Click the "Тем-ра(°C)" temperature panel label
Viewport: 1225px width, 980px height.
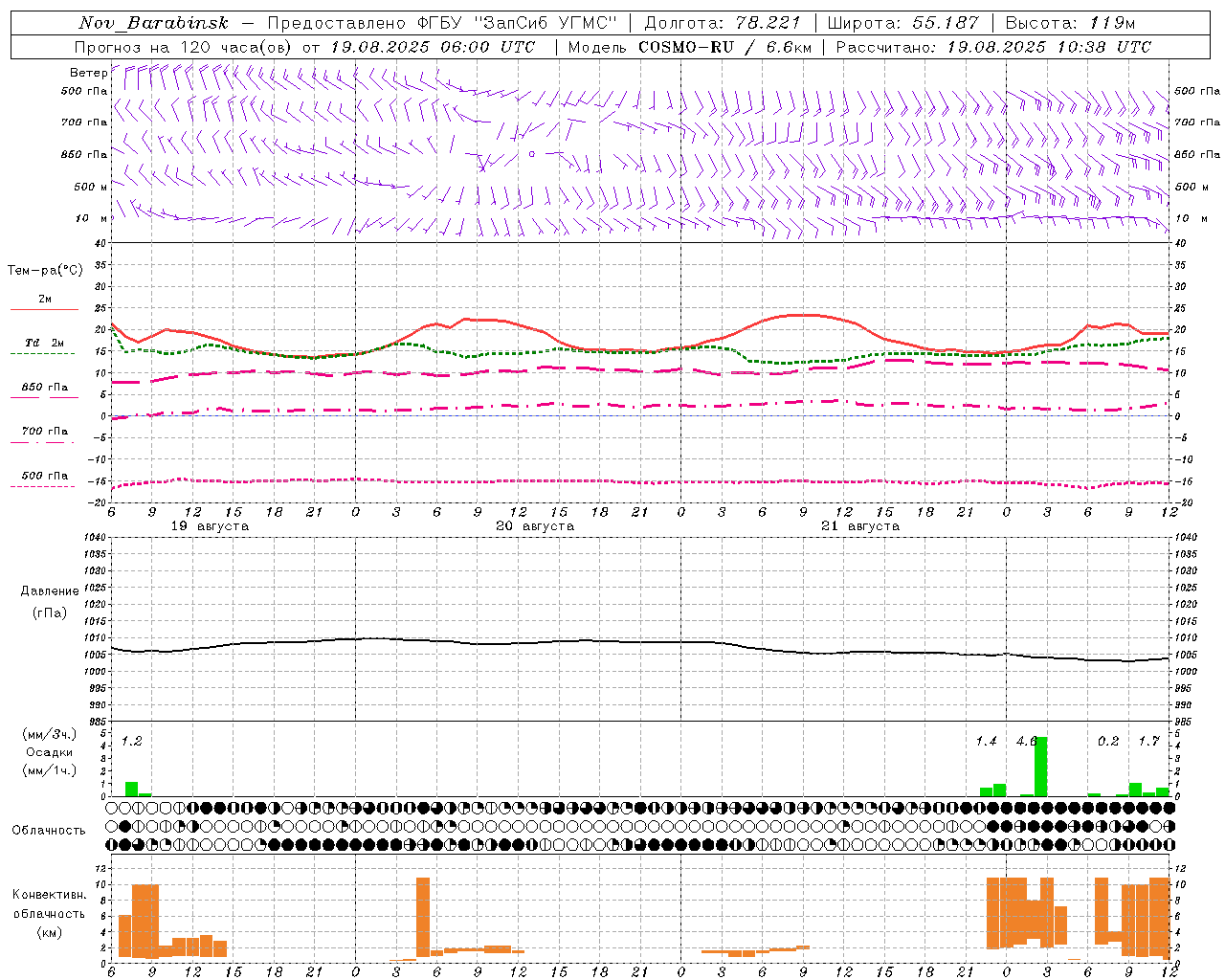click(x=45, y=271)
